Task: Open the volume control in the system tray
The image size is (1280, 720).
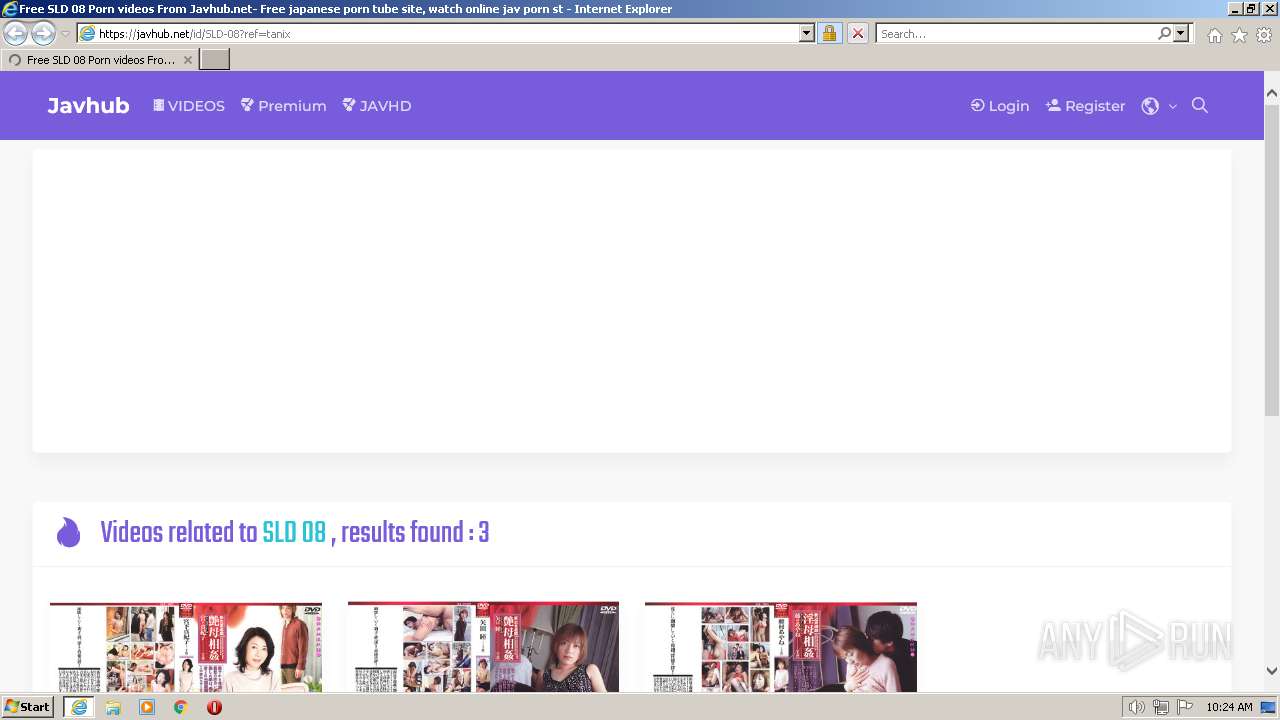Action: click(x=1136, y=707)
